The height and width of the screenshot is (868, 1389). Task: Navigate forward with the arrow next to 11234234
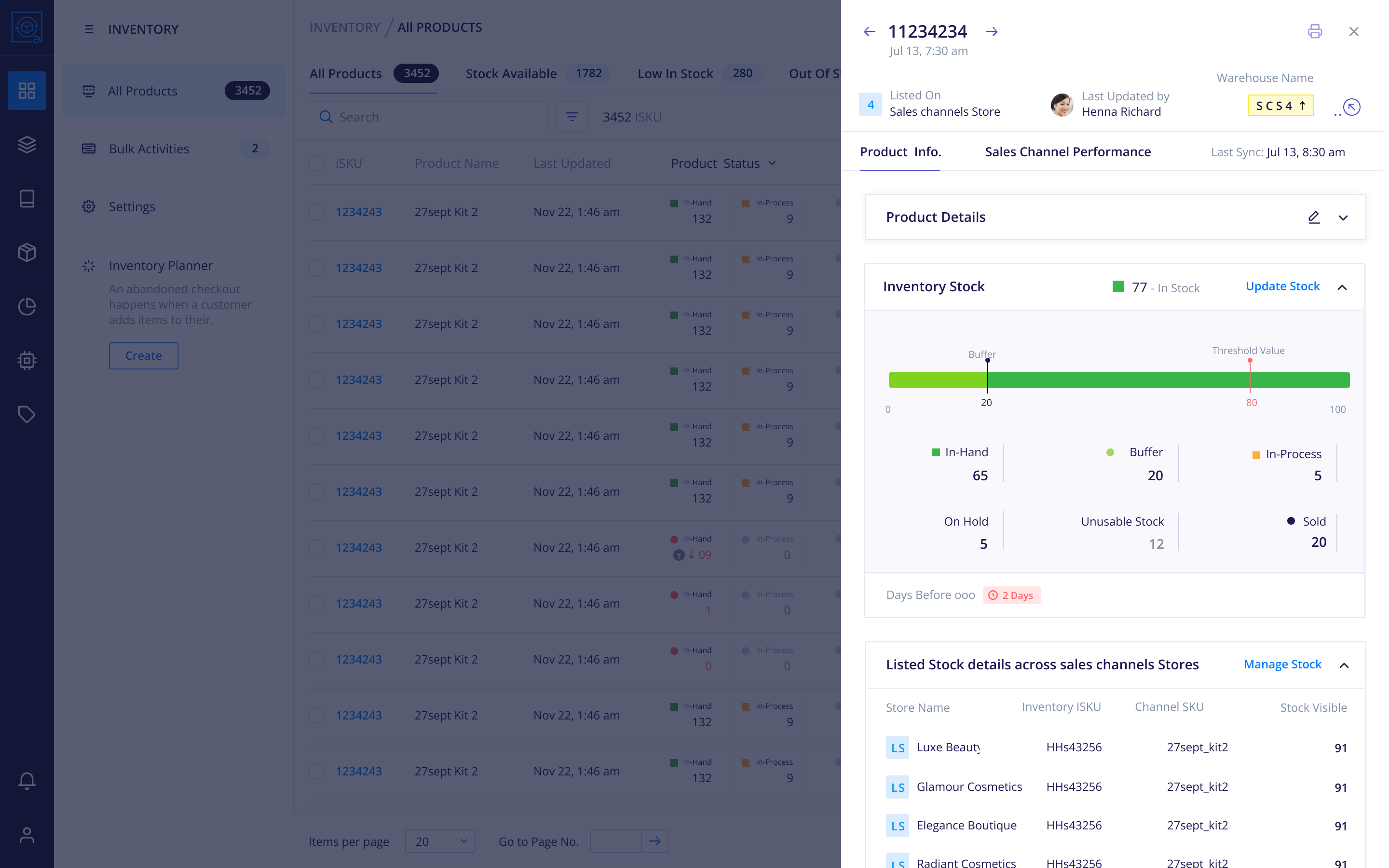[993, 31]
